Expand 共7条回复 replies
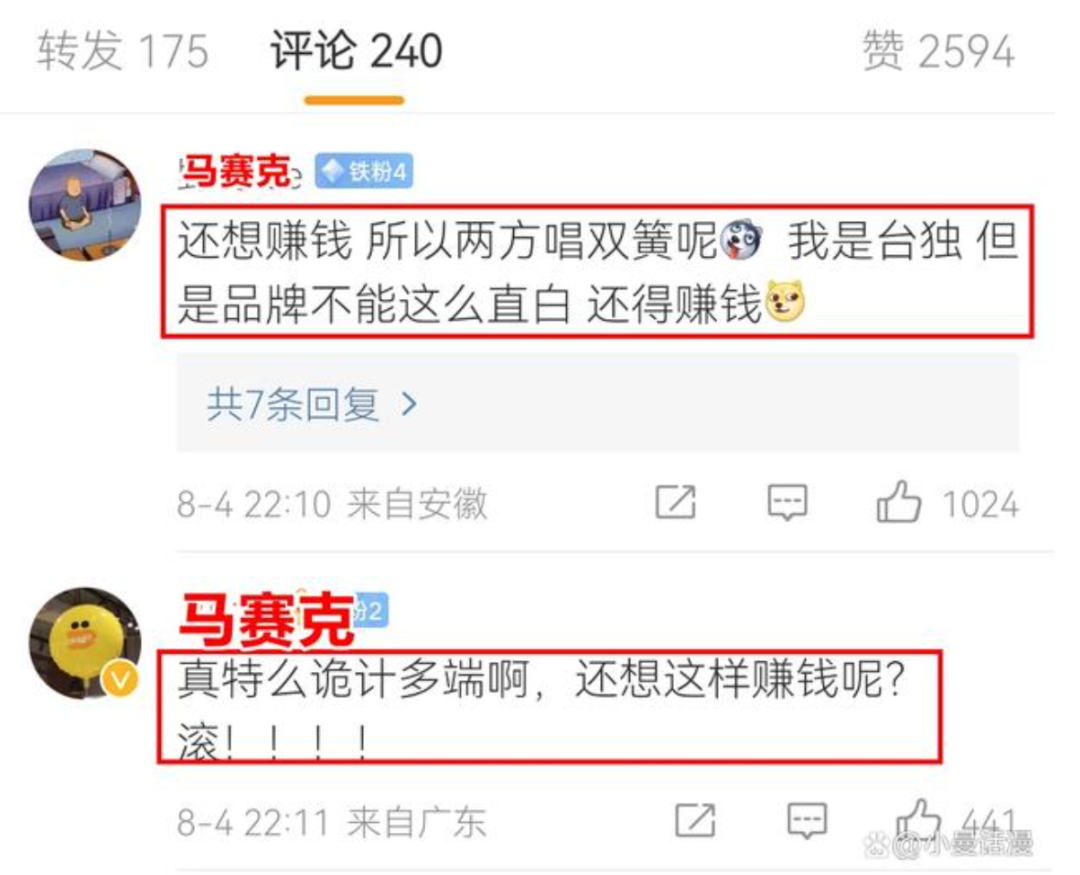The image size is (1080, 875). click(597, 403)
